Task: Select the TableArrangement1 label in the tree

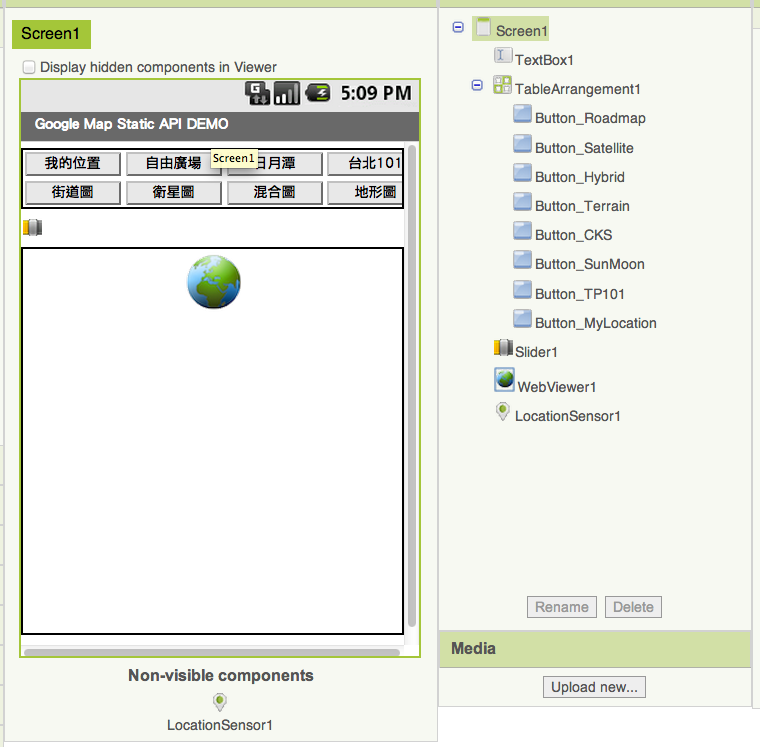Action: click(x=578, y=89)
